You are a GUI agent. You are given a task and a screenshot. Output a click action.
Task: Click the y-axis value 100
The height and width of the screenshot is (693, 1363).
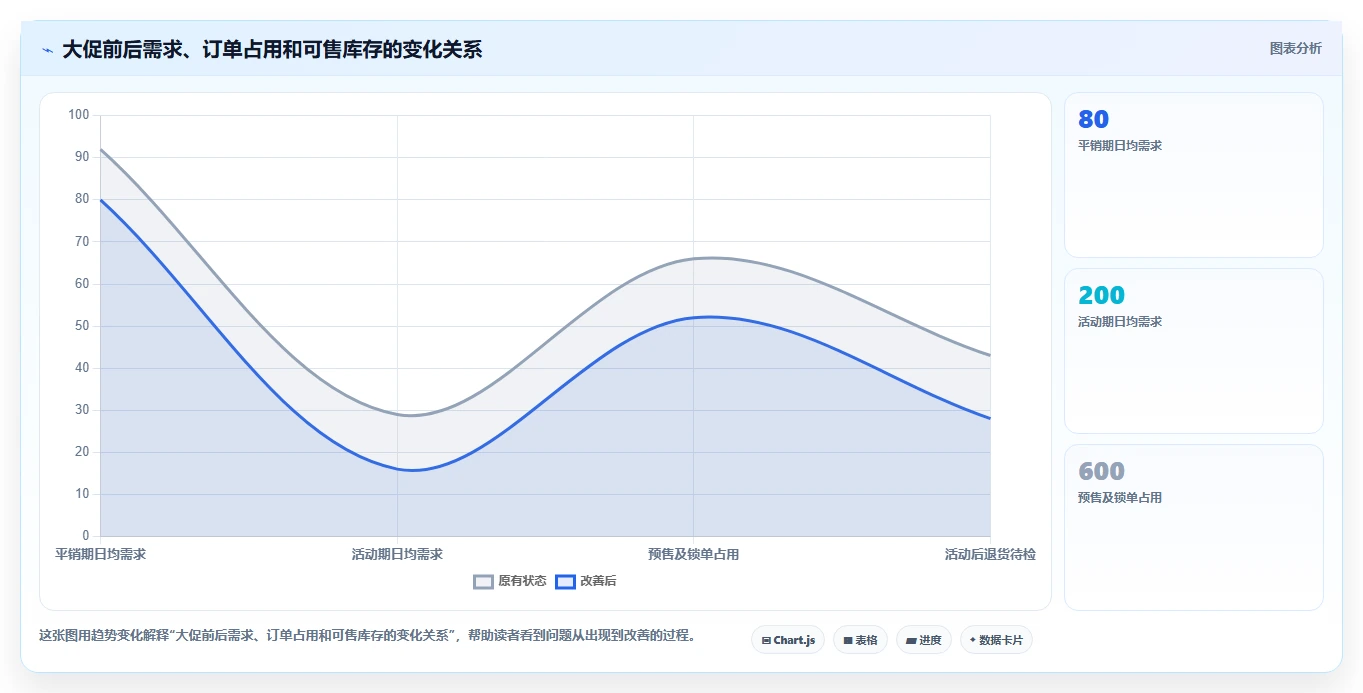click(x=79, y=115)
